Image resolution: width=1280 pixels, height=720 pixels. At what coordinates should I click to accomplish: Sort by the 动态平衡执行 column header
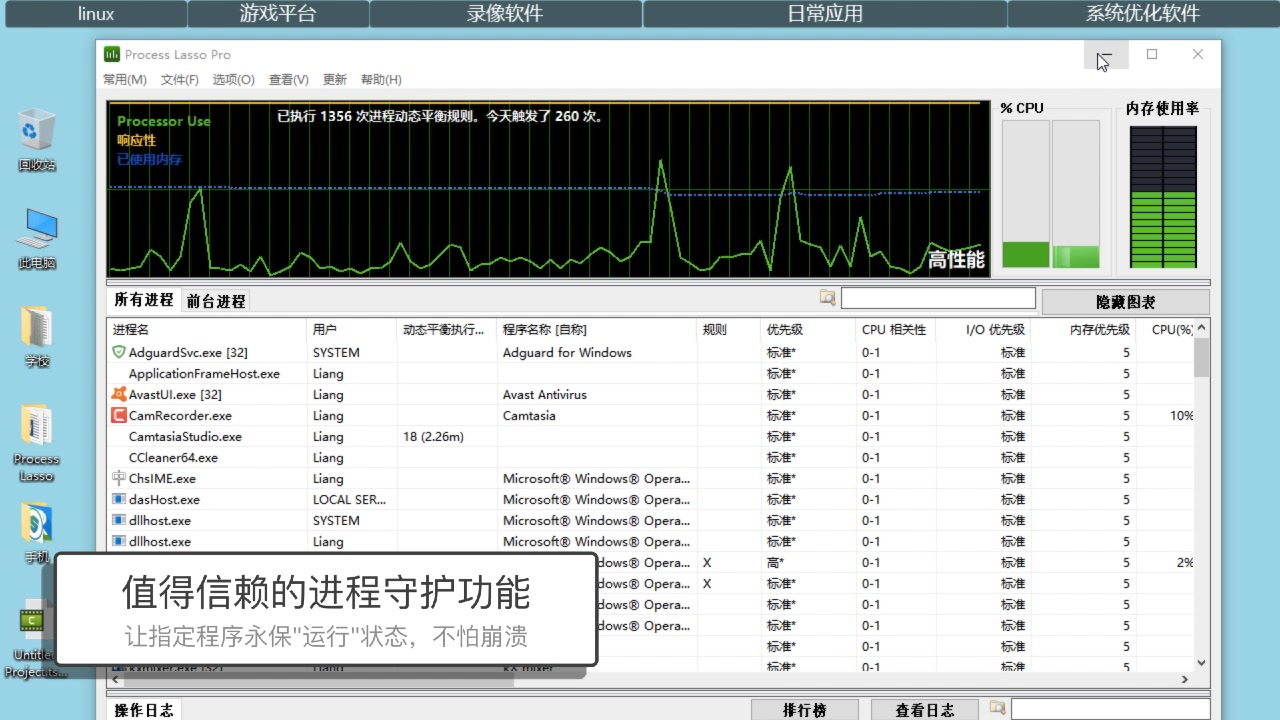[447, 329]
